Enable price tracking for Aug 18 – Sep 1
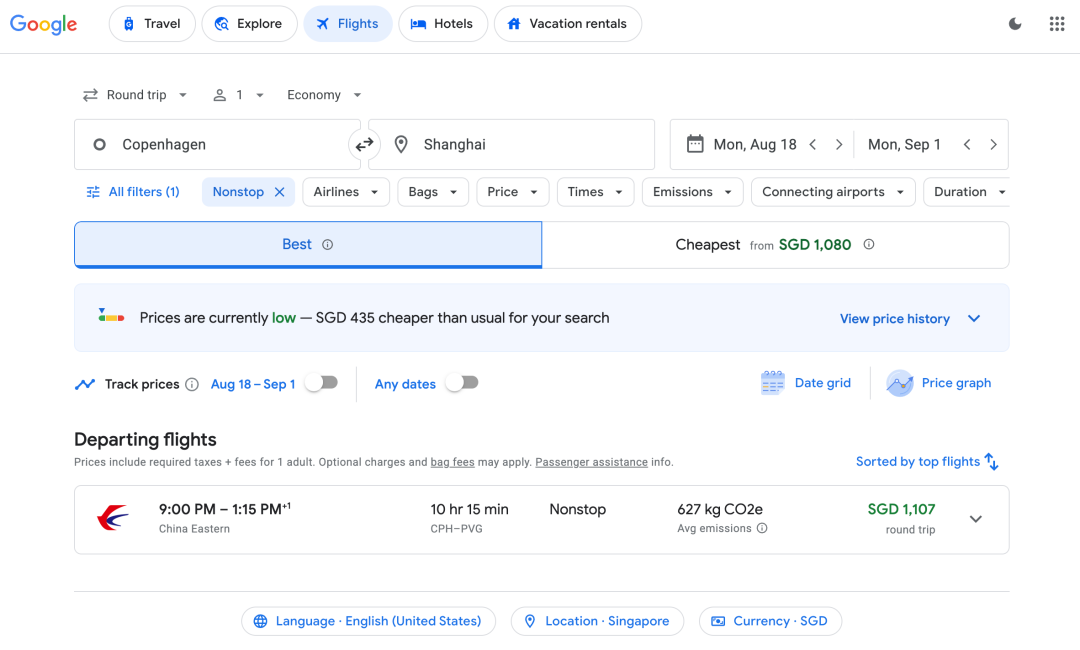Image resolution: width=1080 pixels, height=650 pixels. click(322, 383)
